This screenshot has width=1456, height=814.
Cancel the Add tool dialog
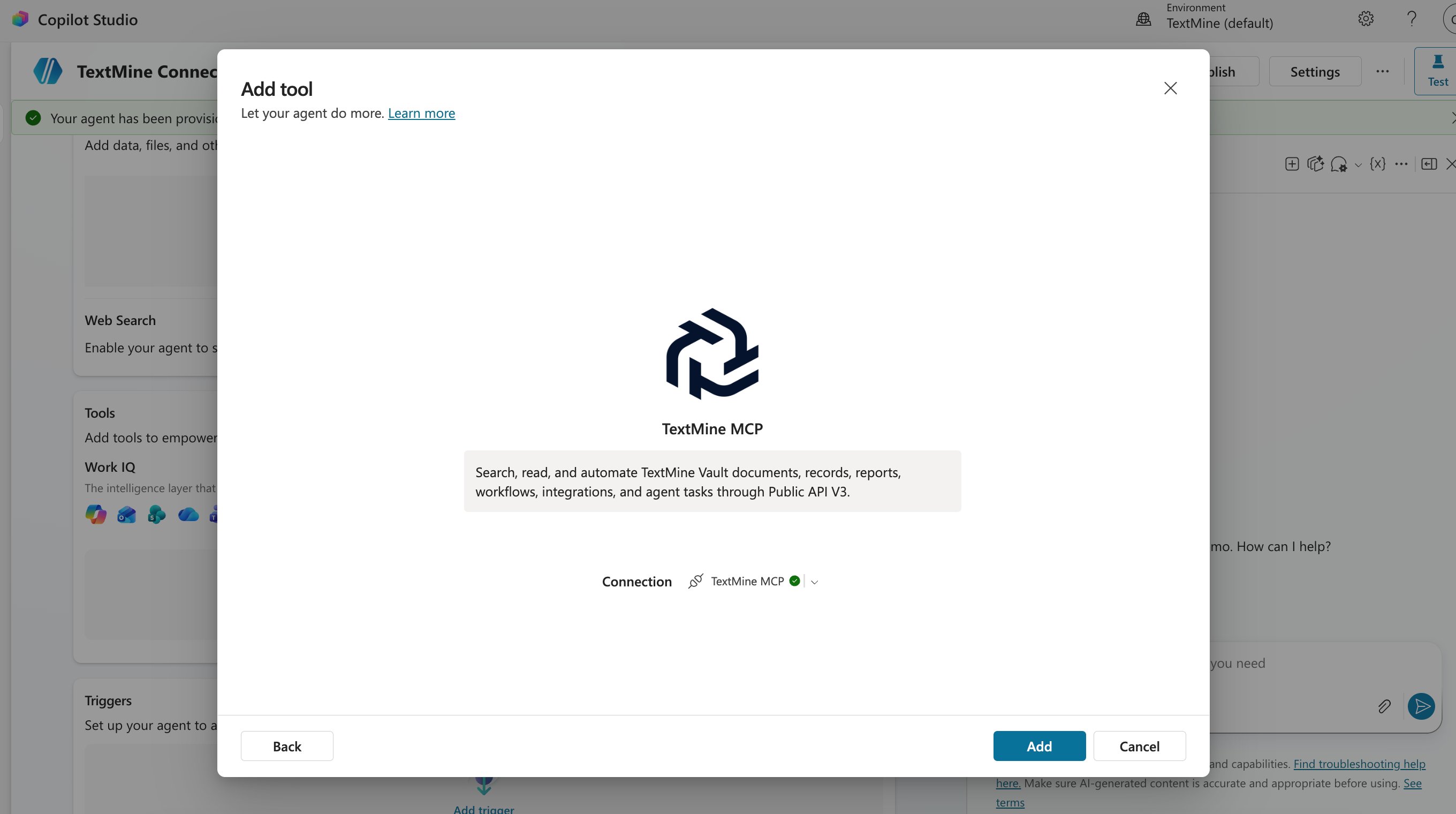tap(1139, 746)
